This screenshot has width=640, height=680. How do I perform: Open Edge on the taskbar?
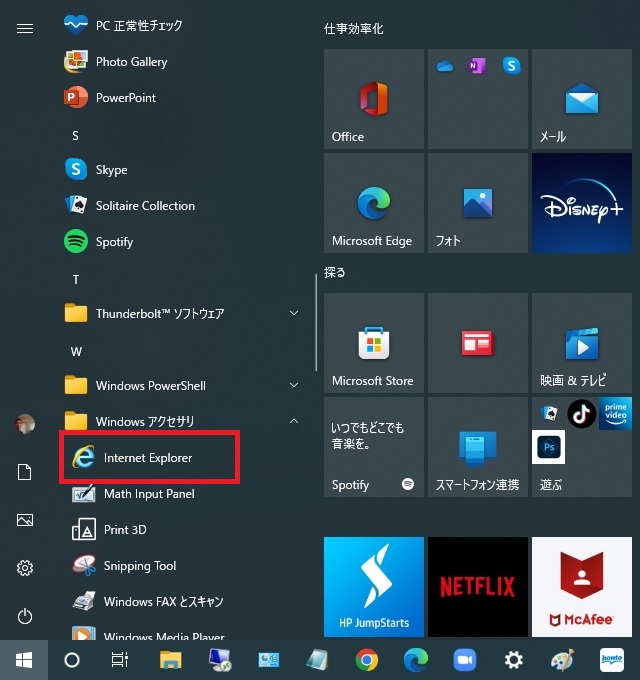tap(416, 660)
